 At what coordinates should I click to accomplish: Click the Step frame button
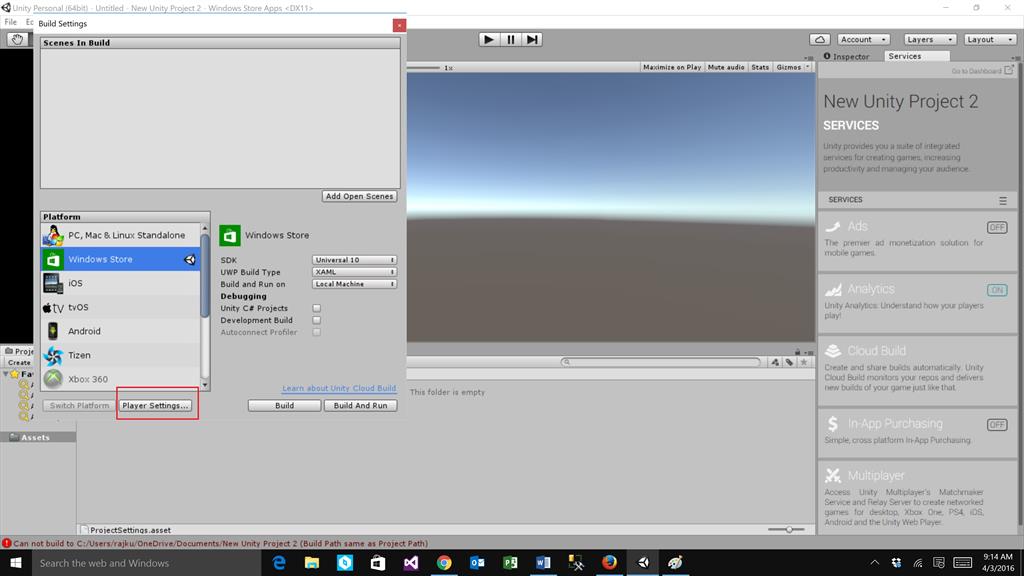tap(532, 39)
